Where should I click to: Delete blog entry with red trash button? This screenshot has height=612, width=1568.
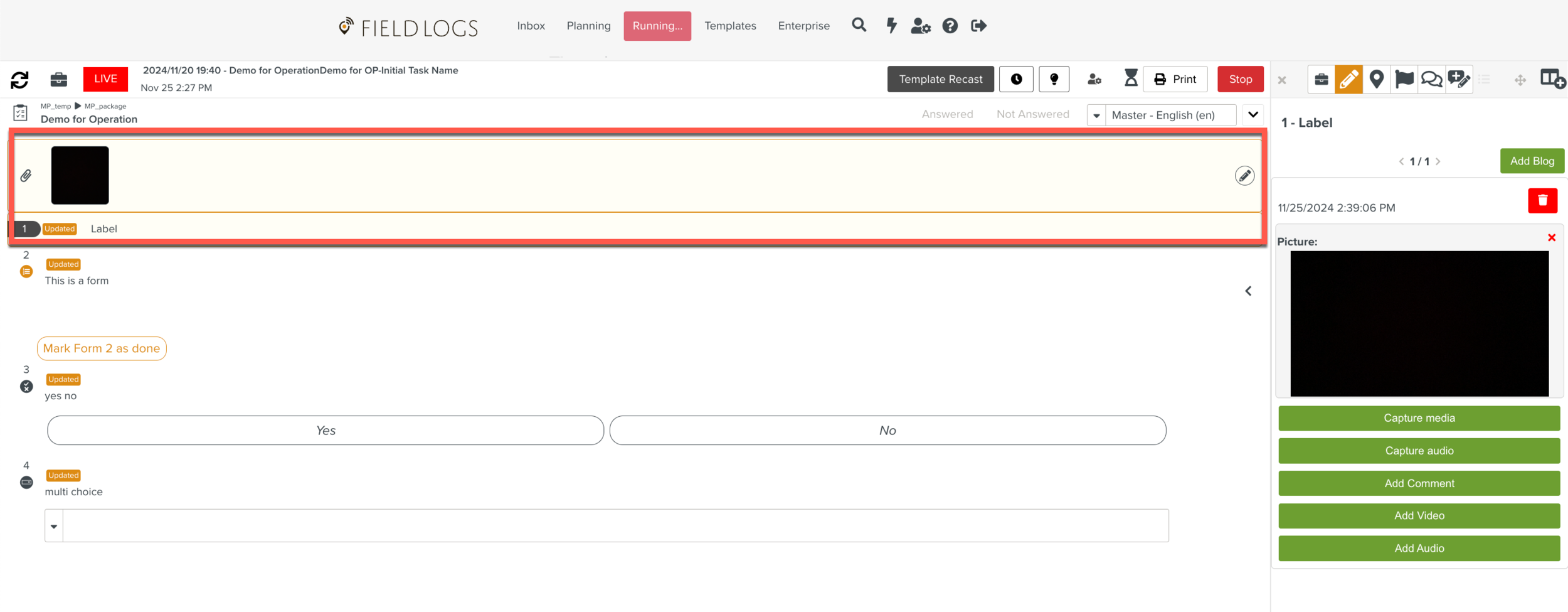click(1542, 201)
